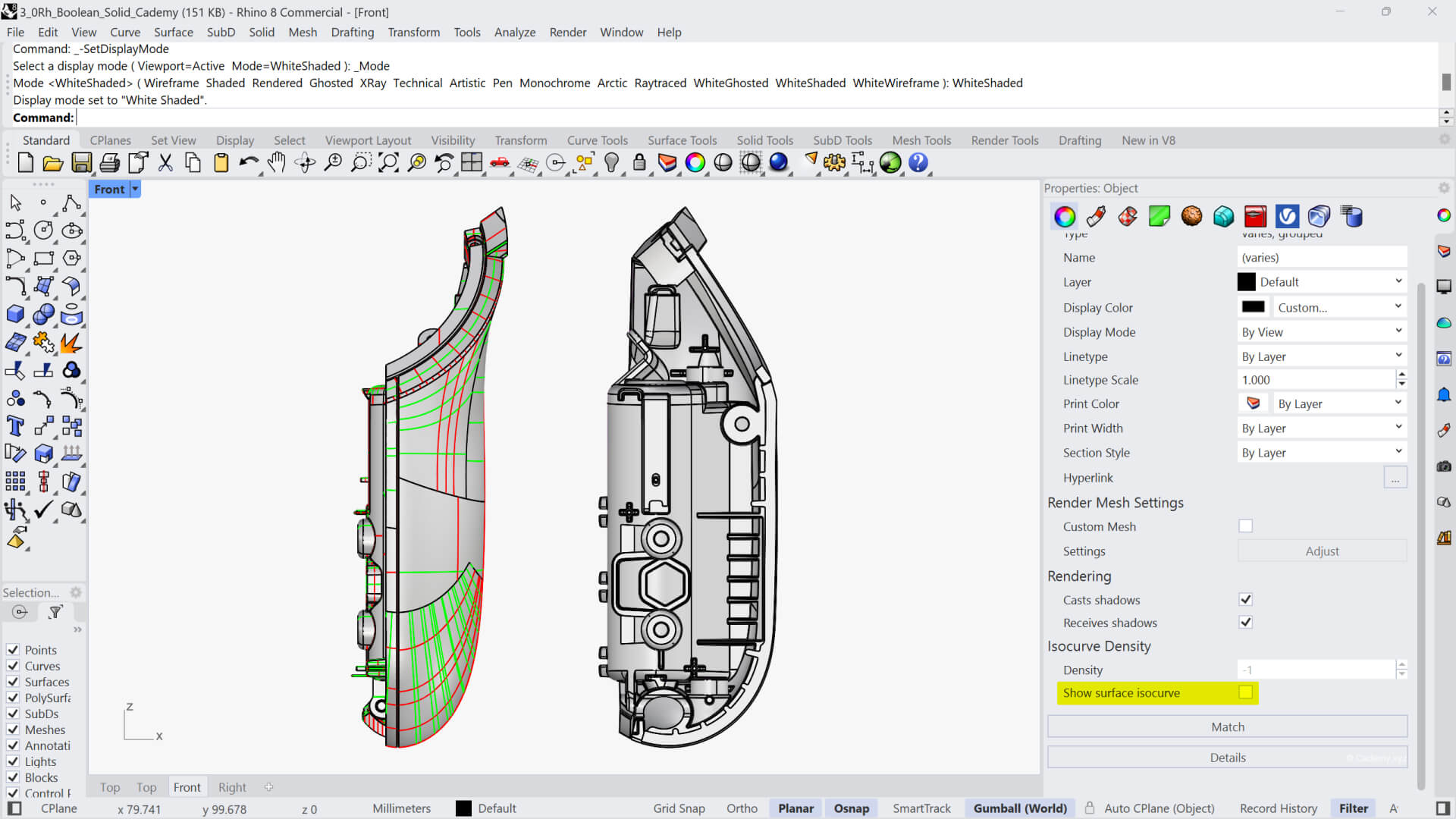The height and width of the screenshot is (819, 1456).
Task: Uncheck the Surfaces selection filter
Action: tap(13, 681)
